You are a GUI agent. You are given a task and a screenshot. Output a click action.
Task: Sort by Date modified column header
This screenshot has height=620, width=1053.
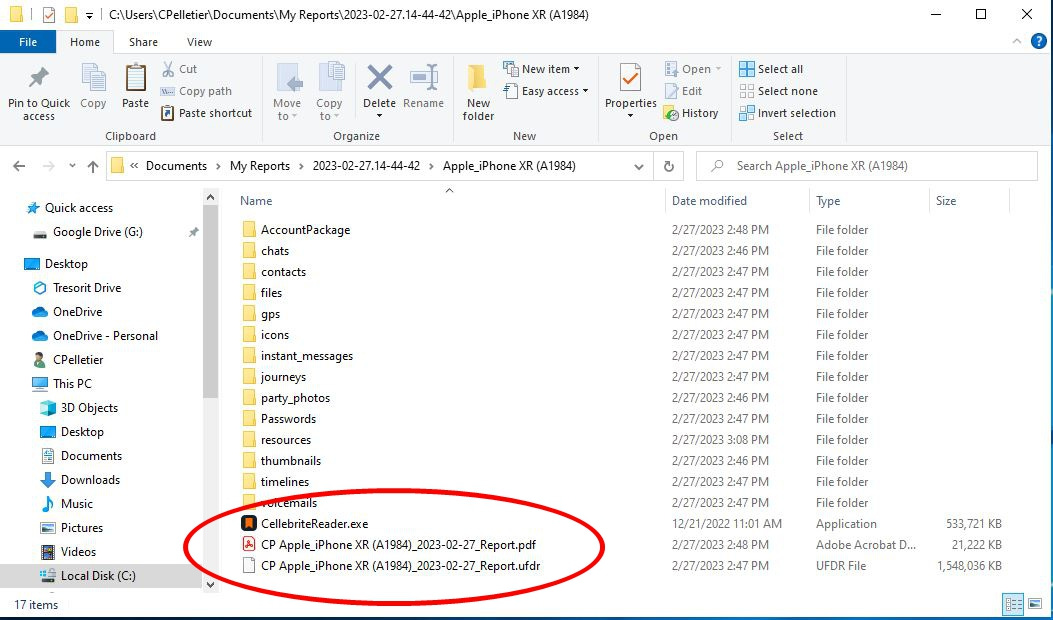(709, 200)
